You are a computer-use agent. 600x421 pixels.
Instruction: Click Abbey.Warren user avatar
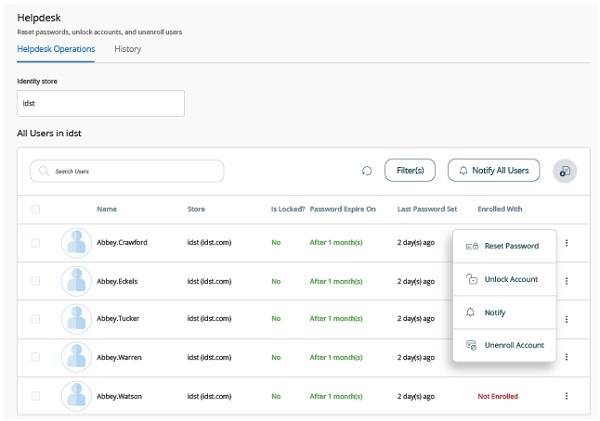pos(76,358)
